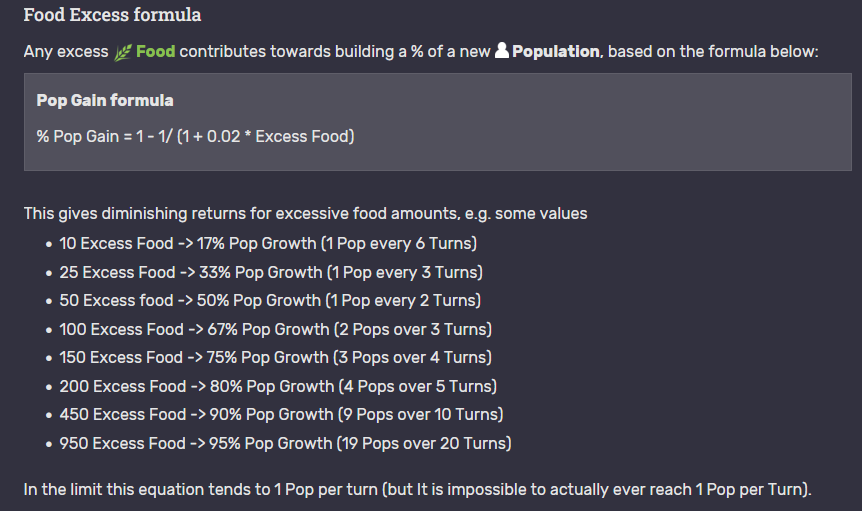
Task: Open the green Food link
Action: pos(156,52)
